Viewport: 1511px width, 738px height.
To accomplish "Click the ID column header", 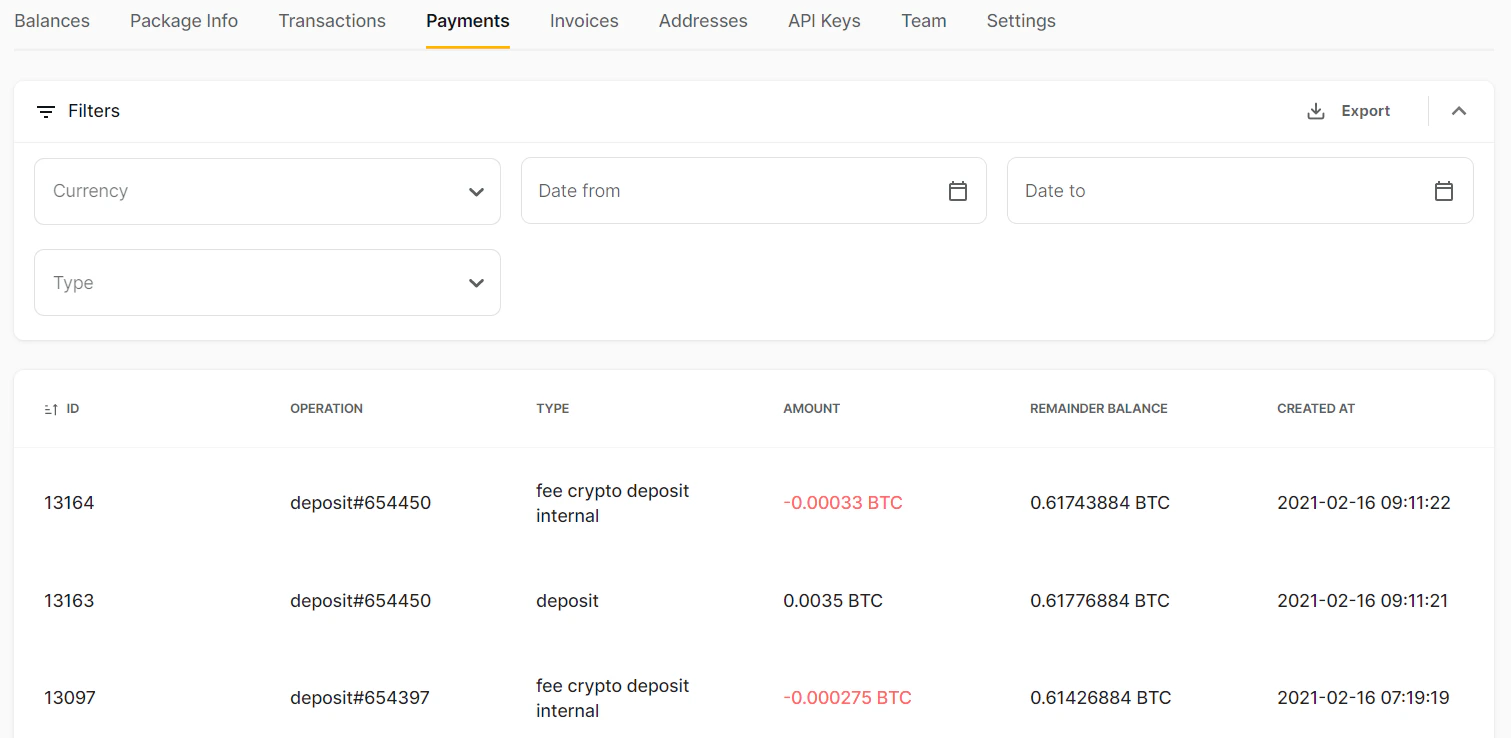I will point(73,409).
